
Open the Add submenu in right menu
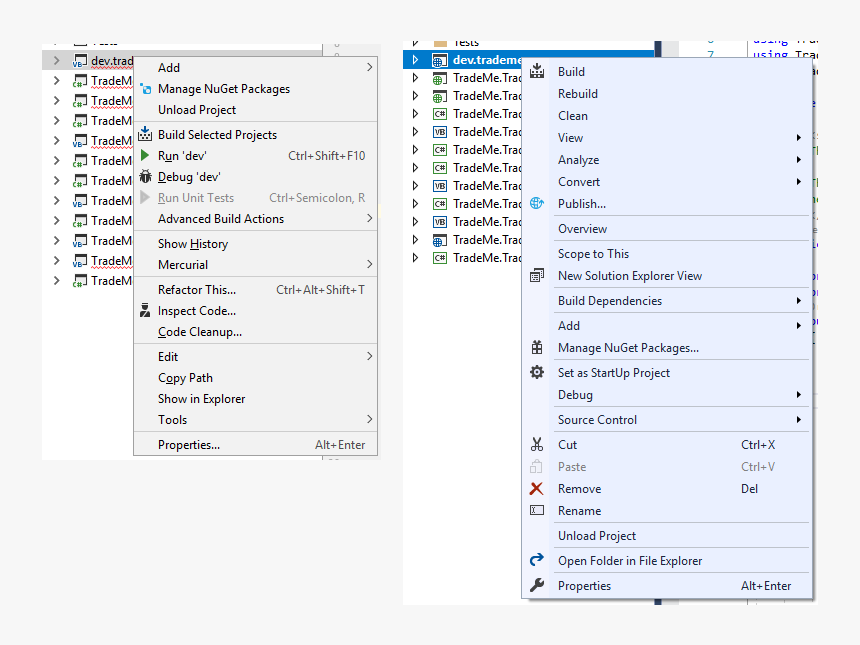click(667, 326)
